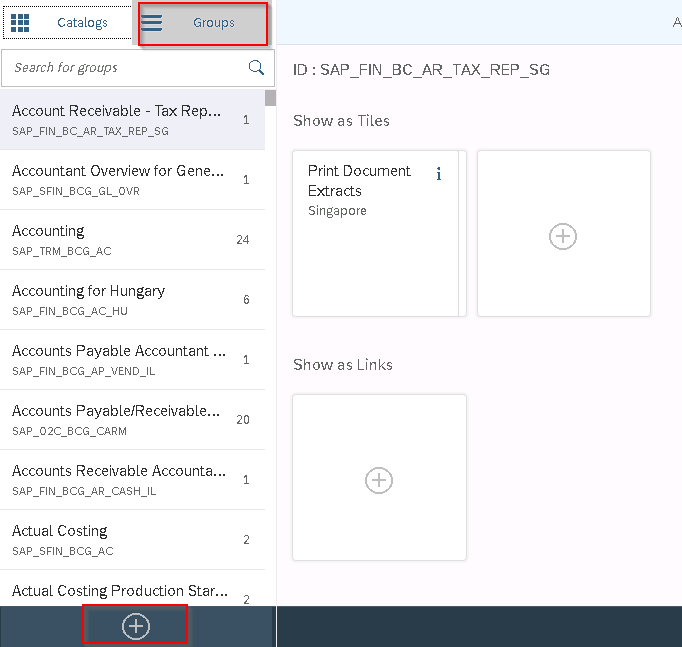Open the Accounting group
Image resolution: width=682 pixels, height=647 pixels.
(x=117, y=239)
